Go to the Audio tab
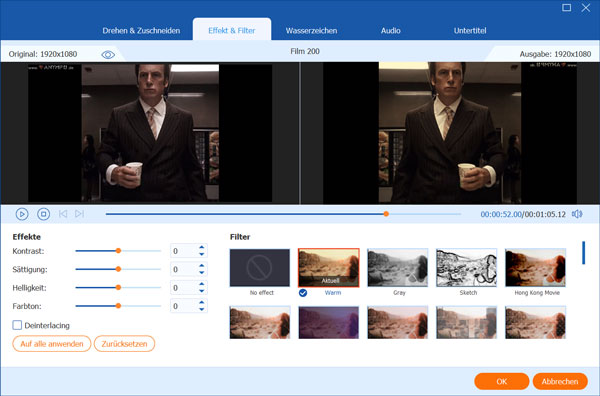The width and height of the screenshot is (600, 396). click(391, 31)
